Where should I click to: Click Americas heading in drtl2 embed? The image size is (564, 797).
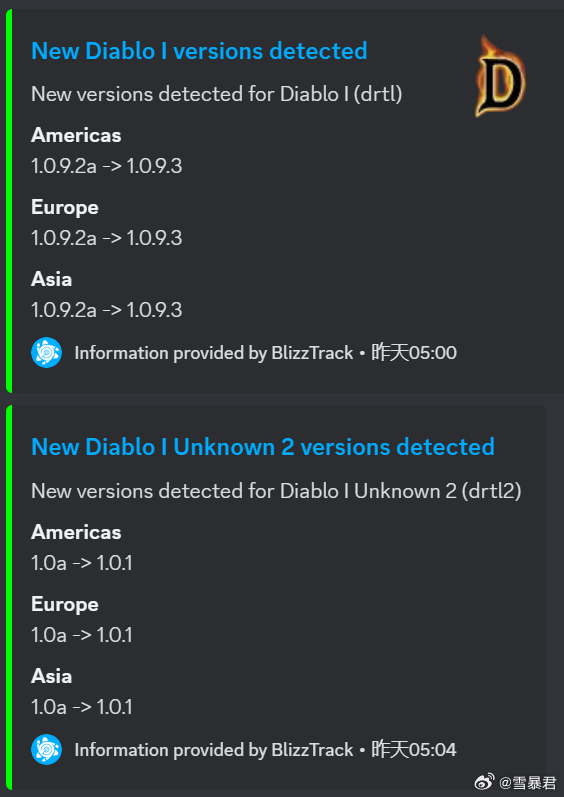tap(76, 533)
